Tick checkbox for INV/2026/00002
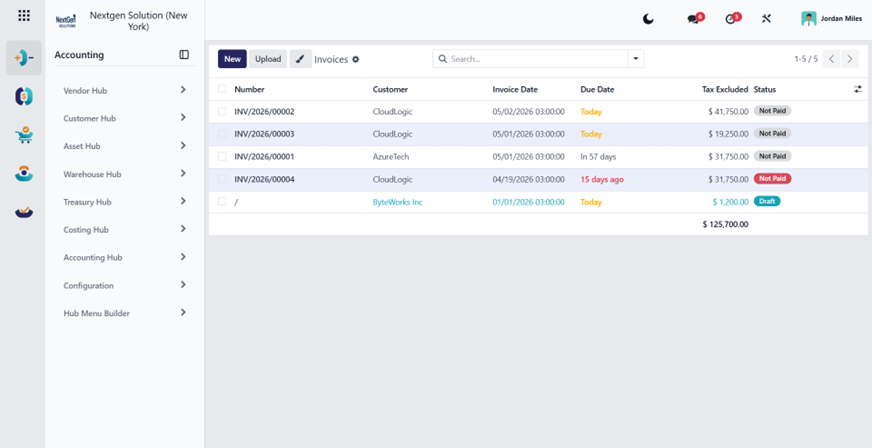The image size is (872, 448). 222,111
